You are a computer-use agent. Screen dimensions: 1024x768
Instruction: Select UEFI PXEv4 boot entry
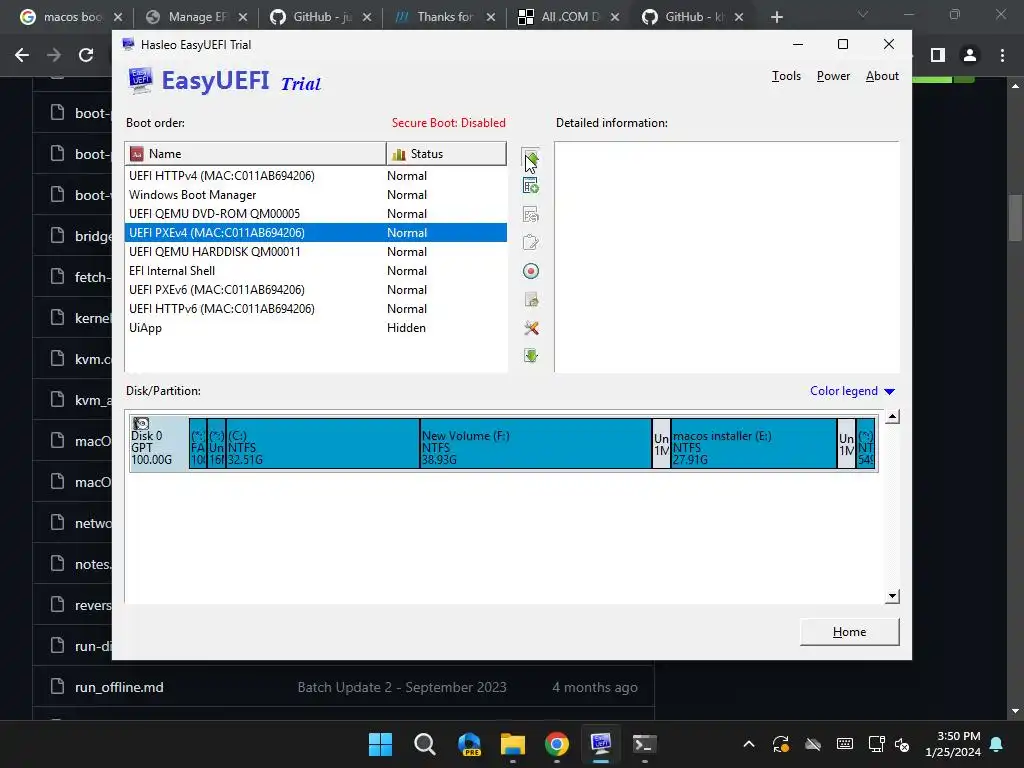(315, 232)
